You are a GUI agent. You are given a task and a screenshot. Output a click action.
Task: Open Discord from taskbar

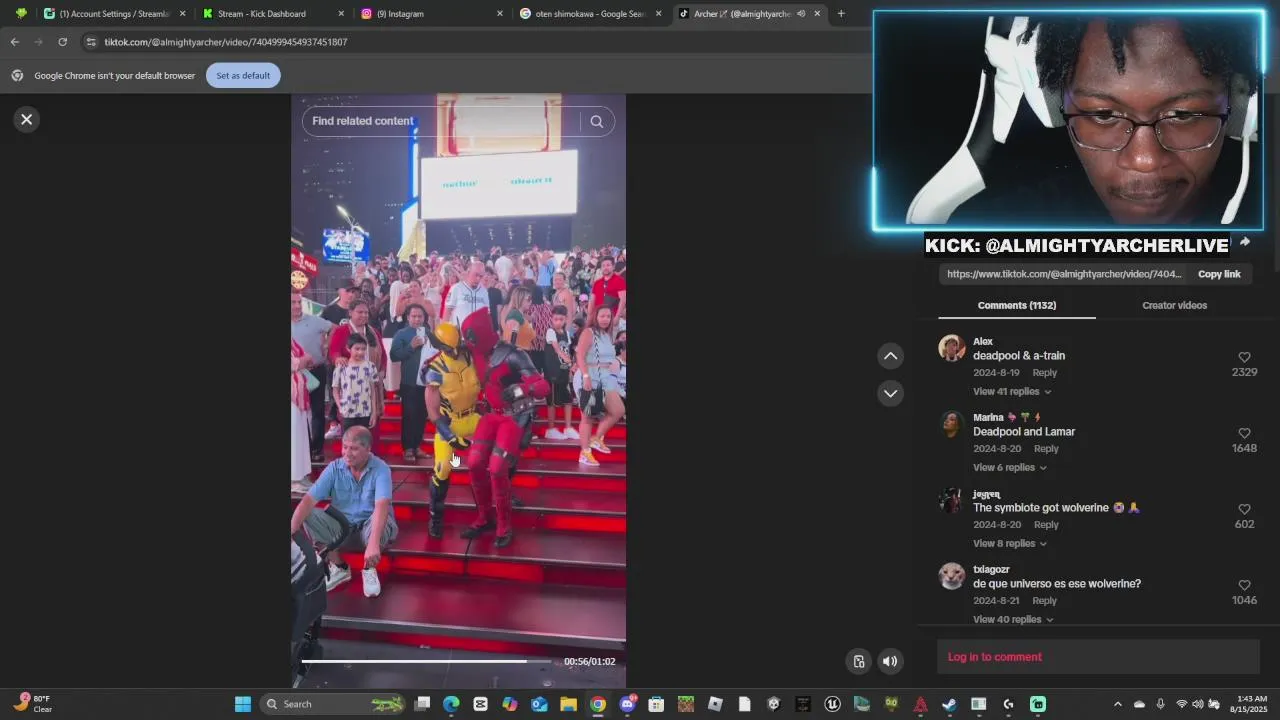(x=627, y=704)
